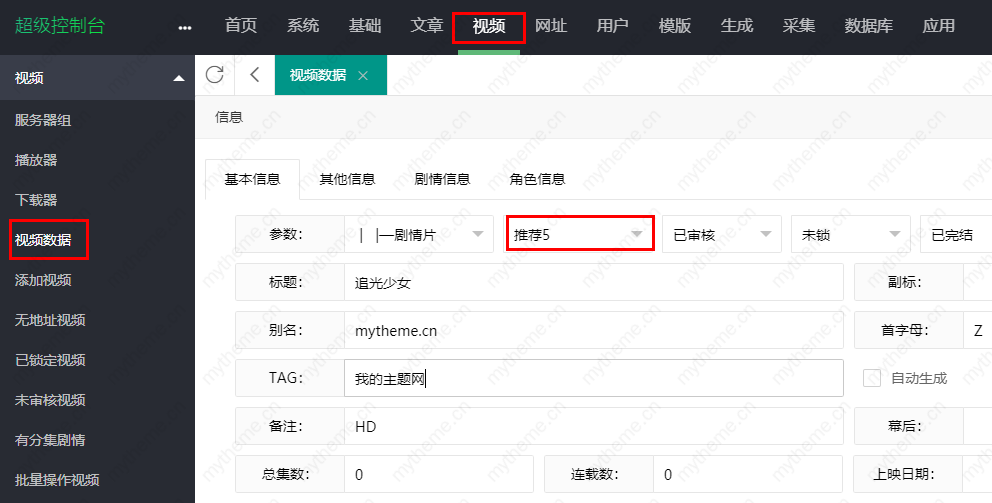Open the 剧情片 category dropdown
Viewport: 992px width, 503px height.
tap(419, 234)
